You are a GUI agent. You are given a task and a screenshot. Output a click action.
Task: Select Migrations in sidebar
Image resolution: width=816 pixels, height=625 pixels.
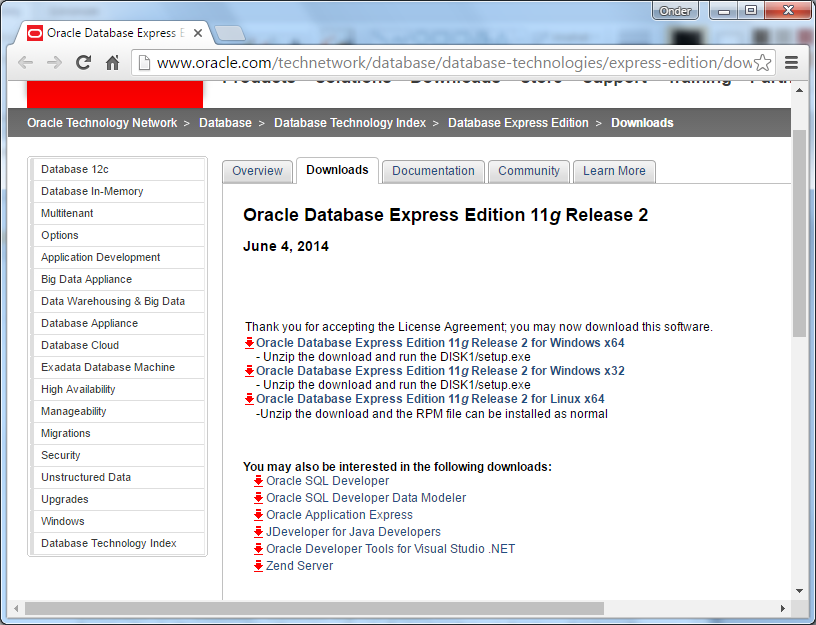click(x=119, y=433)
